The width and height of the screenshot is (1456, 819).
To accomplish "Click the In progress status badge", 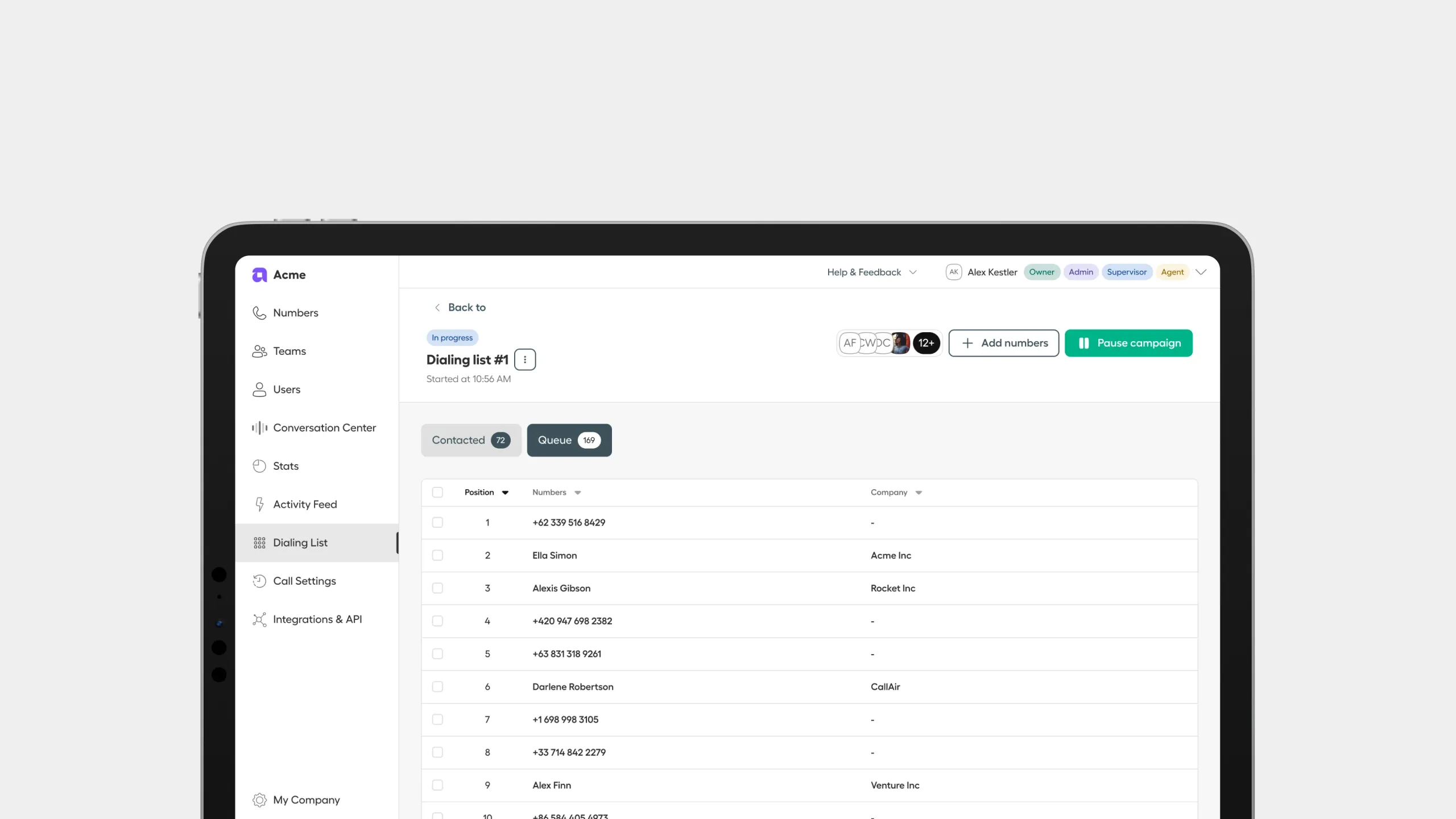I will (x=452, y=338).
